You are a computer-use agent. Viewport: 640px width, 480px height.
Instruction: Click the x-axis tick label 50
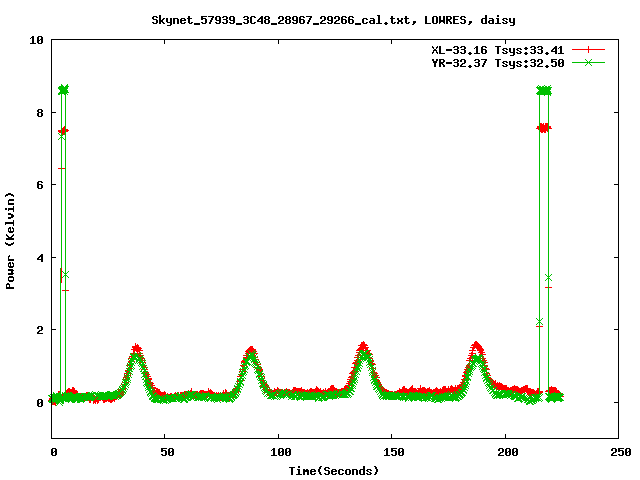167,452
